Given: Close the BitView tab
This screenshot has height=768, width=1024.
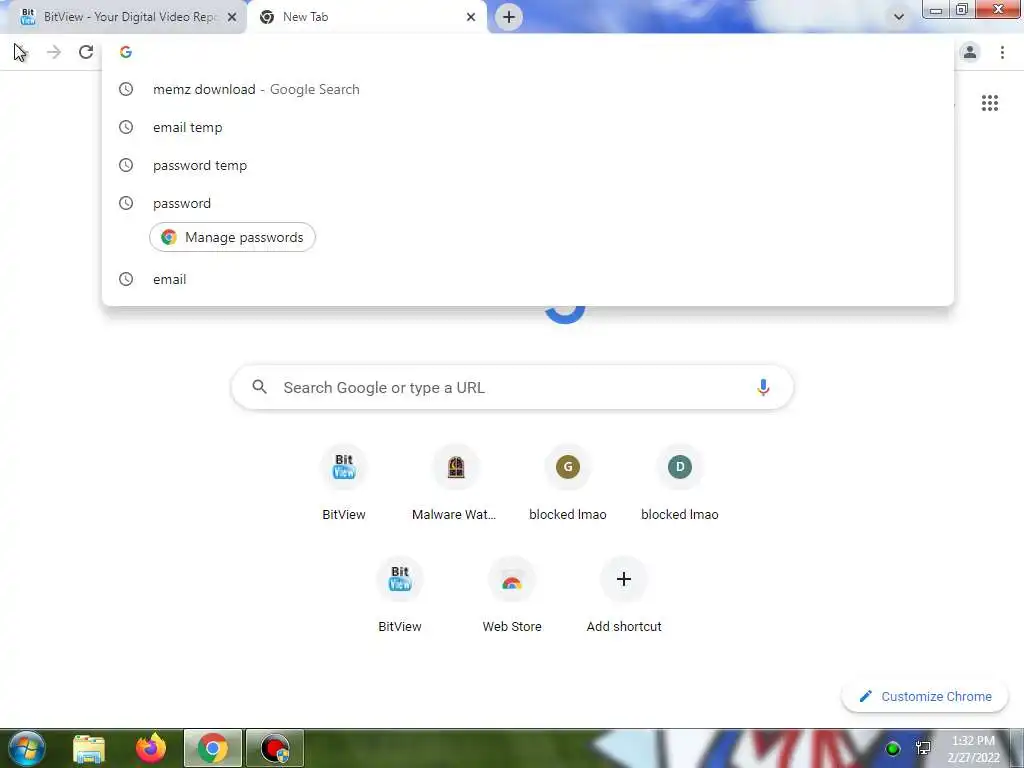Looking at the screenshot, I should pyautogui.click(x=232, y=17).
